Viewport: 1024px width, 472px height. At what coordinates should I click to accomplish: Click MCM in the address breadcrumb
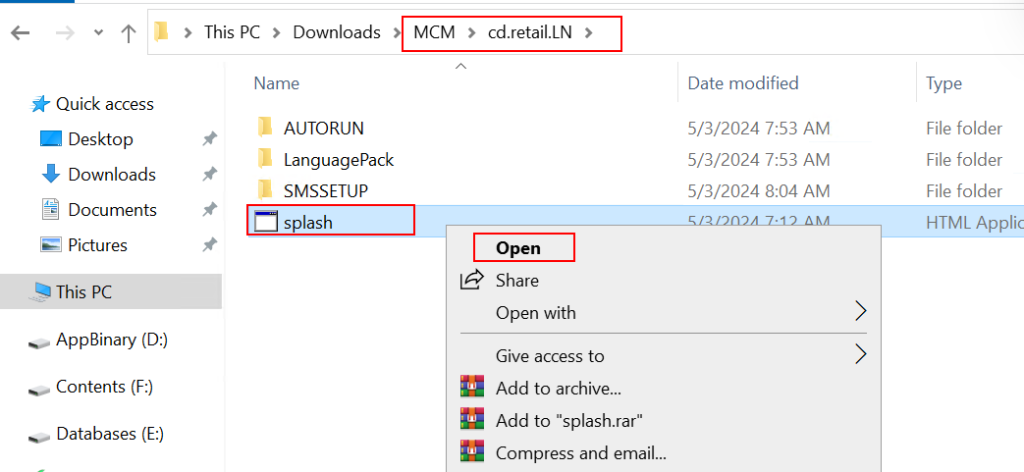click(x=433, y=32)
